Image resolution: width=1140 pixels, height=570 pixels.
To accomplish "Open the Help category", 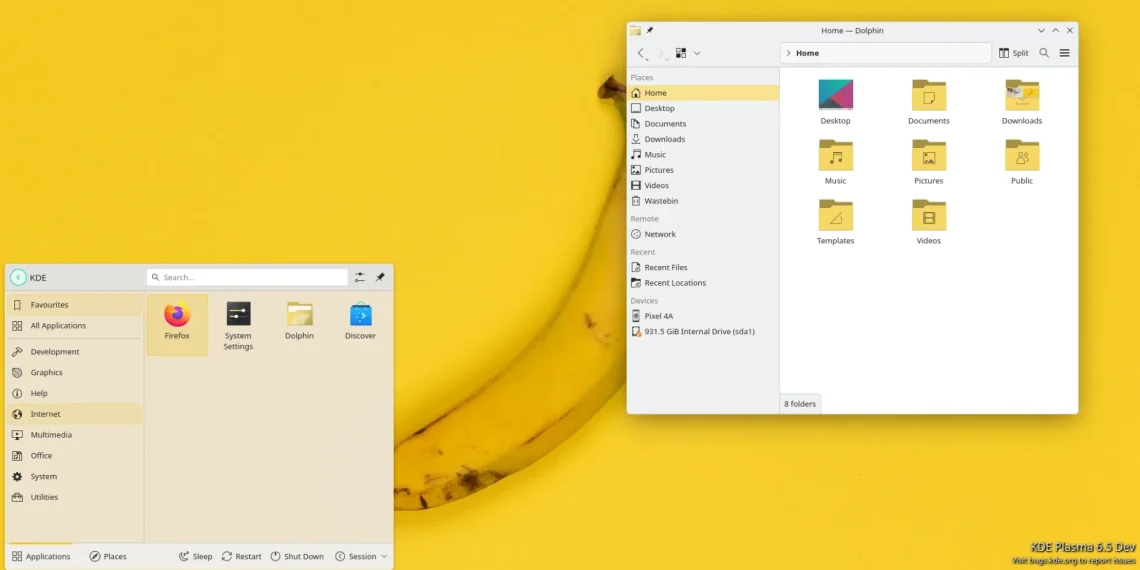I will tap(74, 393).
